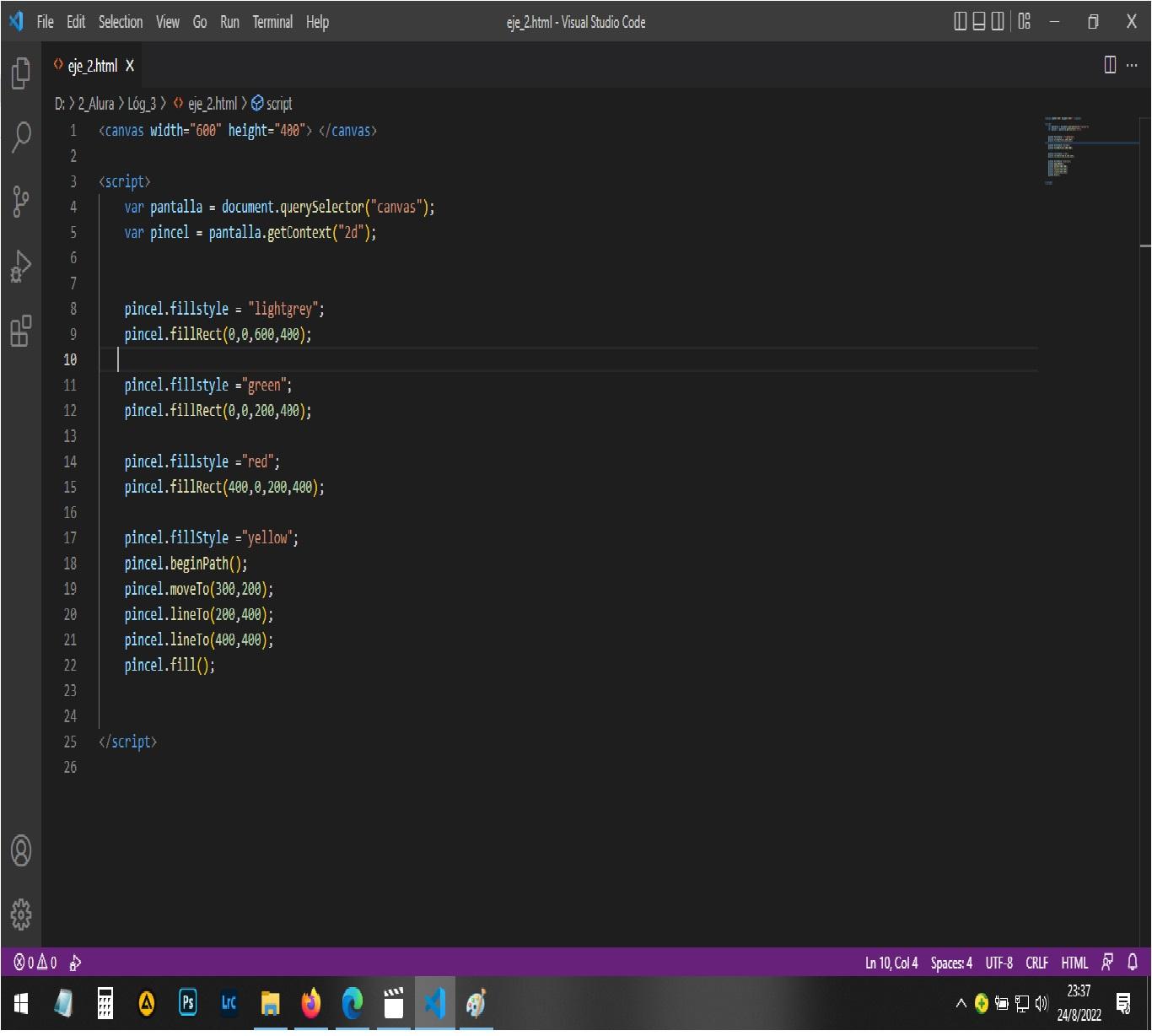Image resolution: width=1152 pixels, height=1036 pixels.
Task: Expand the D: breadcrumb segment
Action: point(60,104)
